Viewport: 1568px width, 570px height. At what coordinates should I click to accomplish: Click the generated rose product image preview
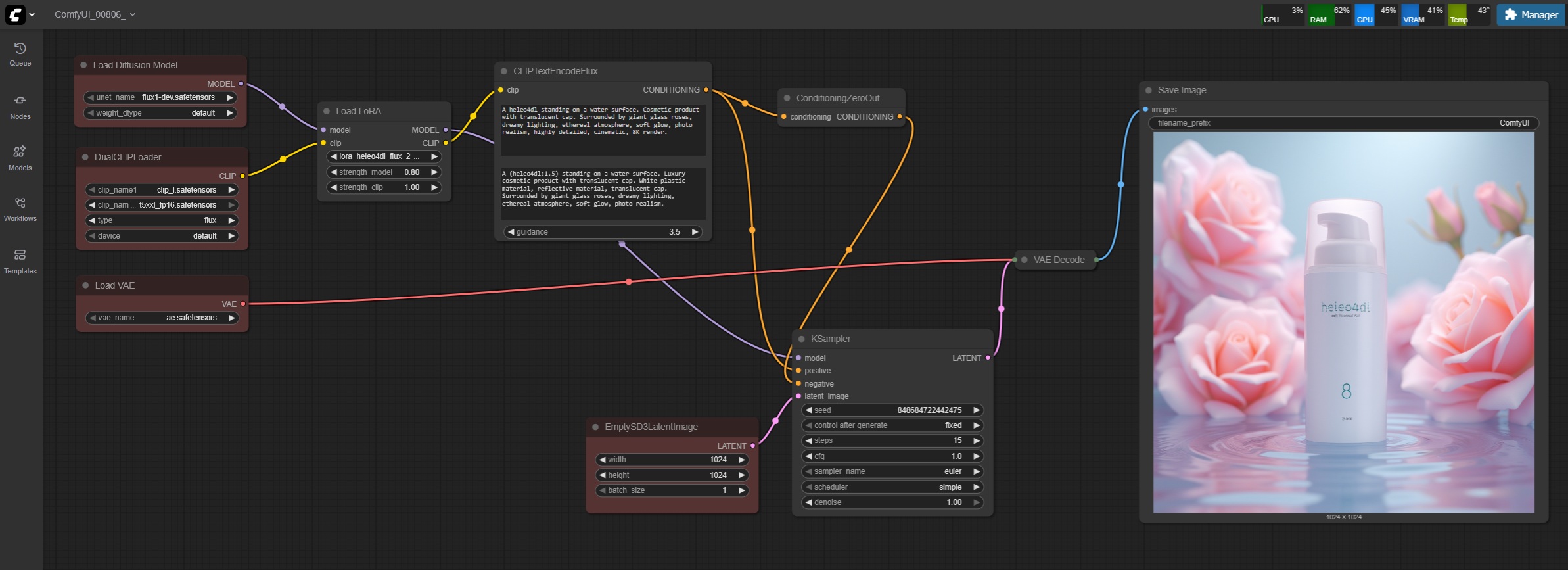pyautogui.click(x=1343, y=322)
